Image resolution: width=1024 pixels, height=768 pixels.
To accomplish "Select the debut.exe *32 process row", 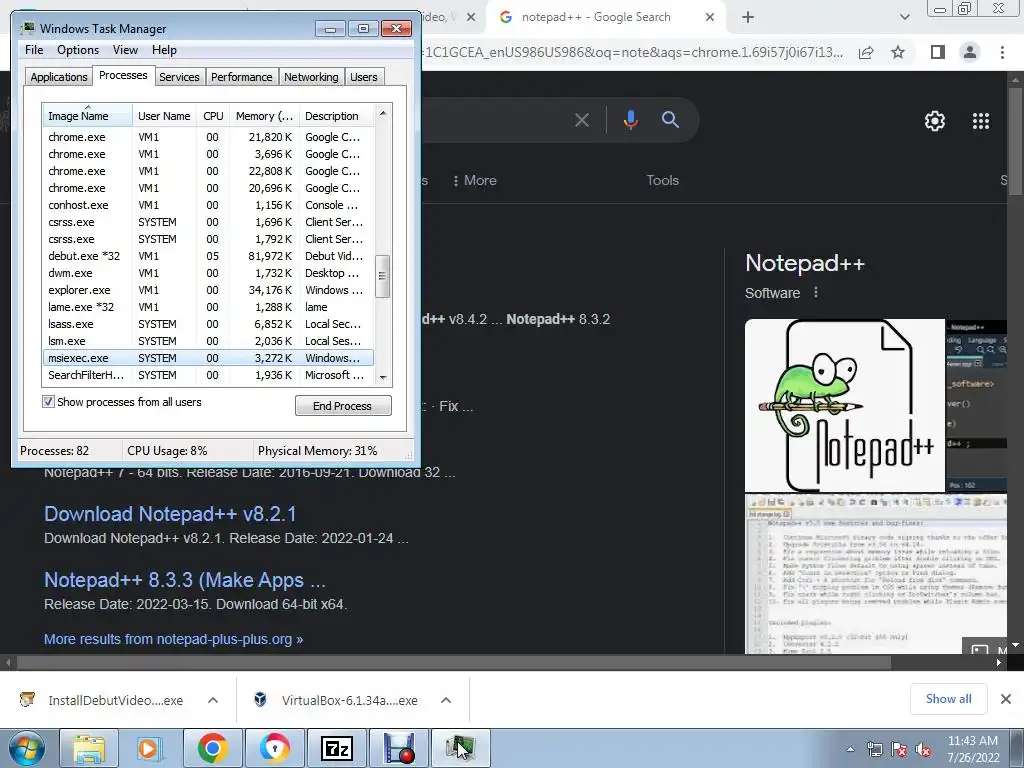I will point(208,256).
